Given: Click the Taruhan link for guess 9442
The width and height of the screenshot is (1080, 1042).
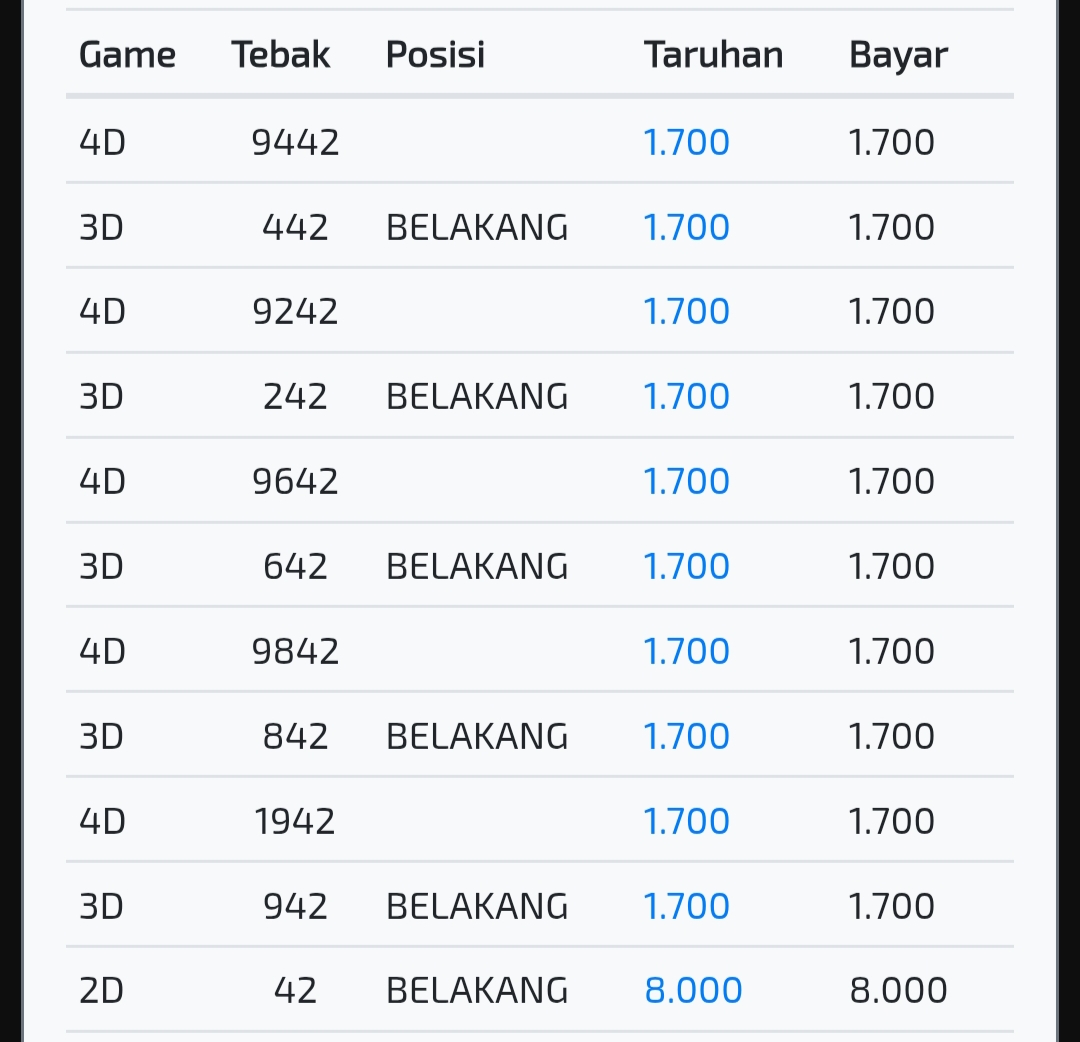Looking at the screenshot, I should point(687,143).
